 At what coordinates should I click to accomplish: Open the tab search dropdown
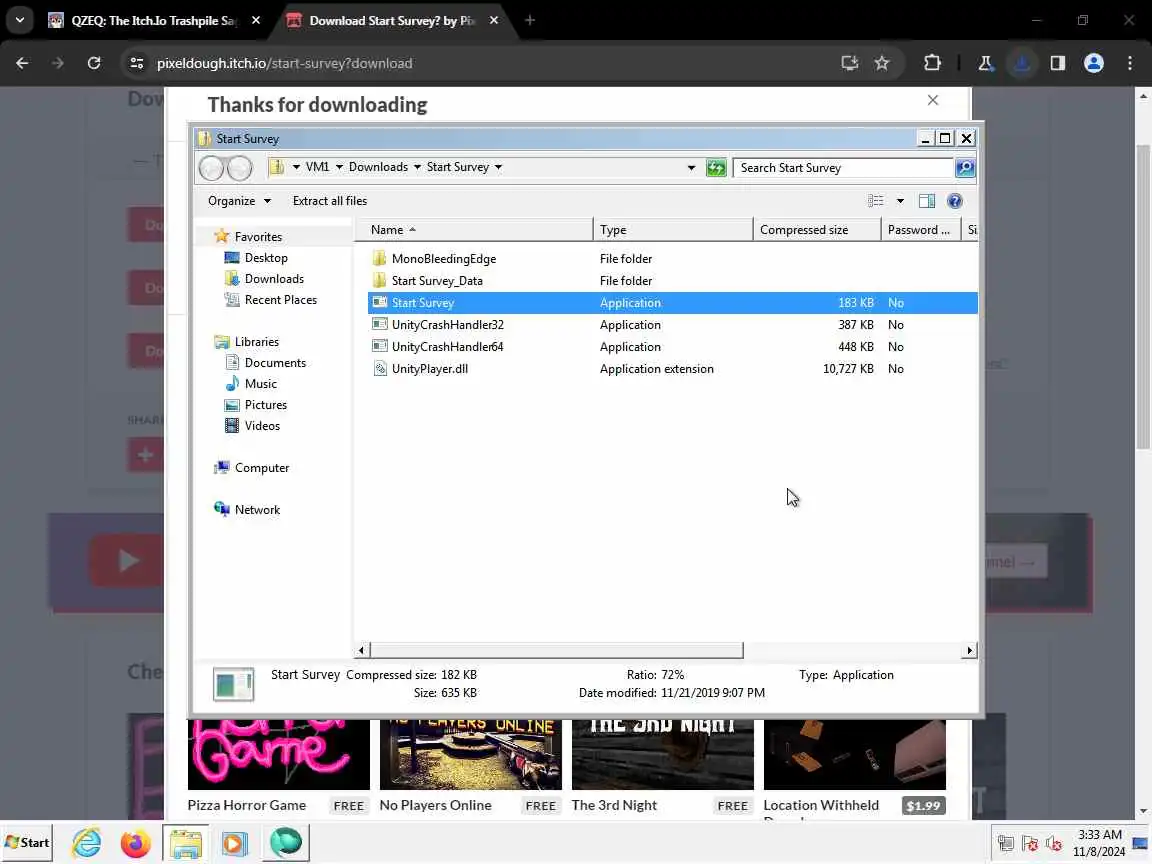(20, 21)
